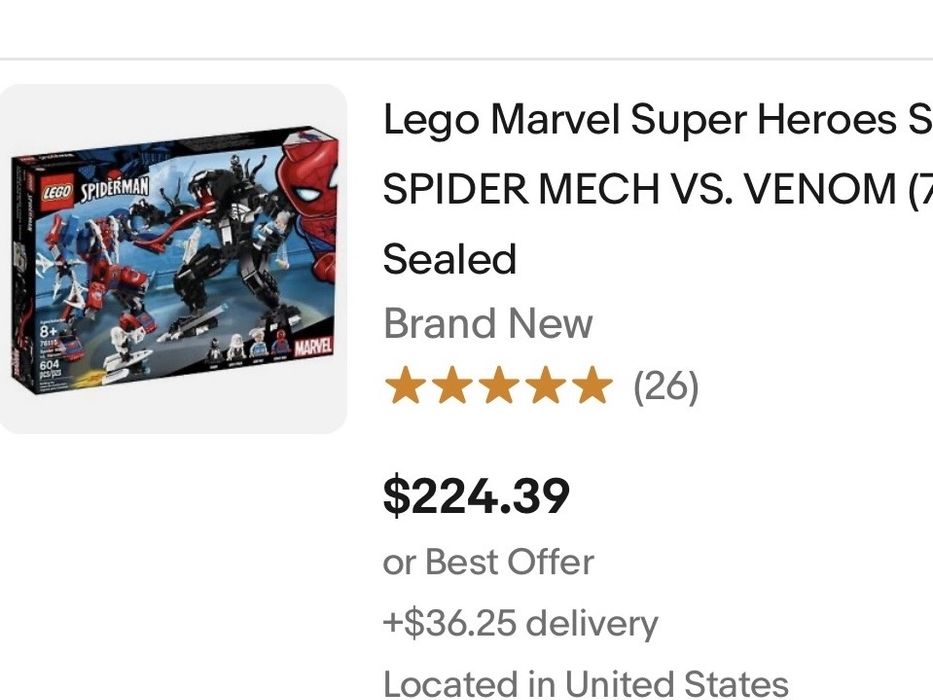The width and height of the screenshot is (933, 700).
Task: Click the red MARVEL logo on the box
Action: coord(315,350)
